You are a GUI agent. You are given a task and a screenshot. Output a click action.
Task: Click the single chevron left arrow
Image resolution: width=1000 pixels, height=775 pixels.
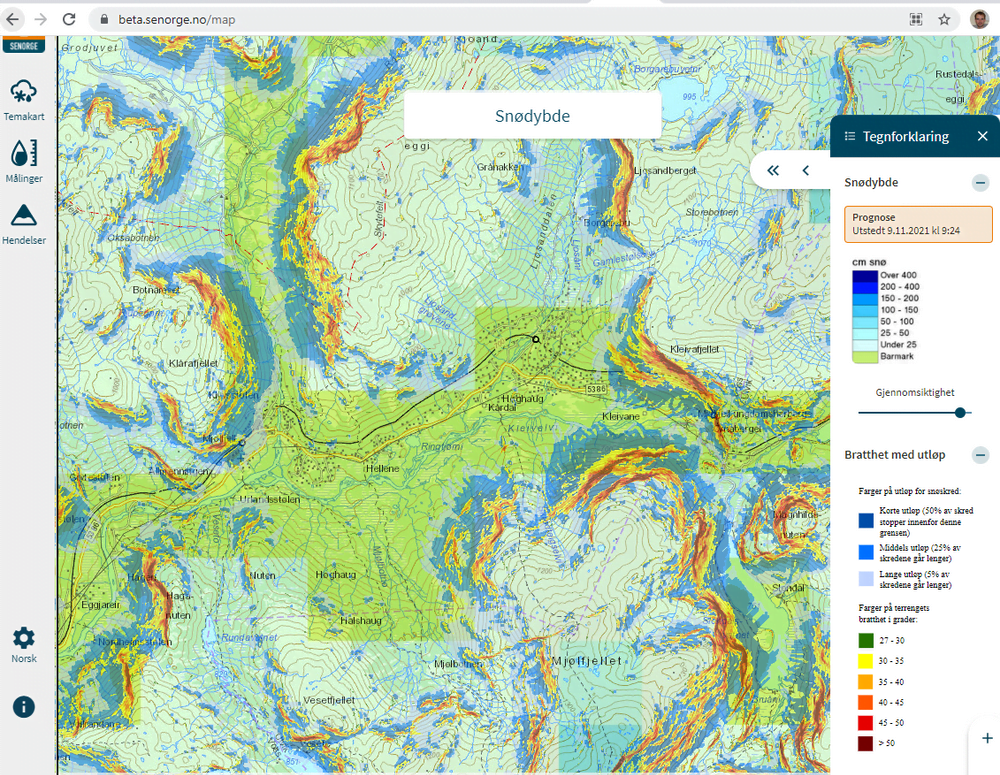pos(806,171)
